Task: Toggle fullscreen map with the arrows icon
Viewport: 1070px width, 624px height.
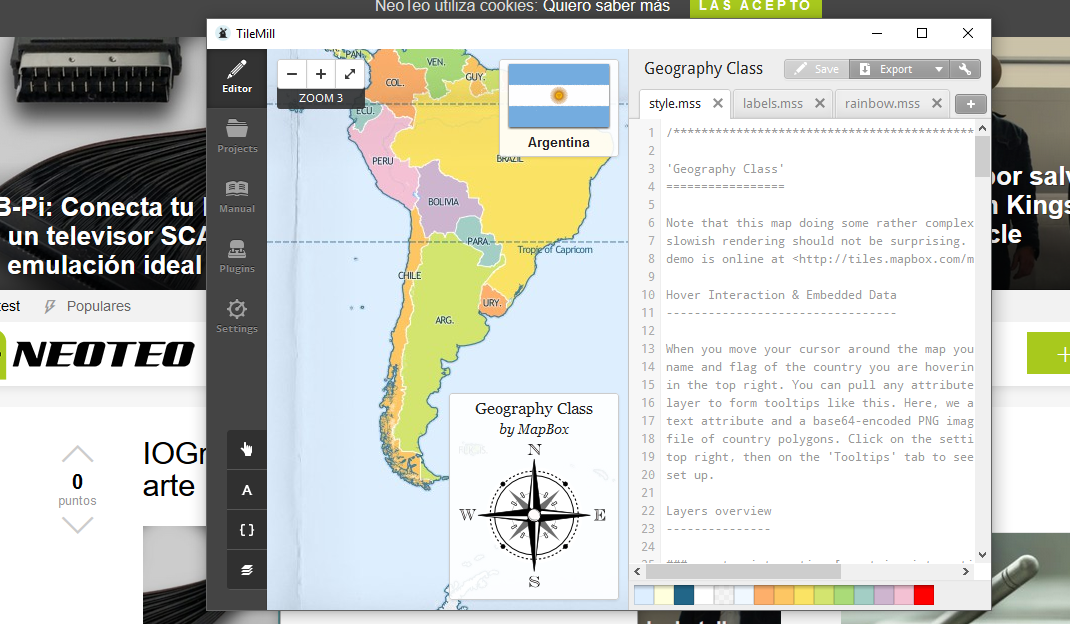Action: coord(349,74)
